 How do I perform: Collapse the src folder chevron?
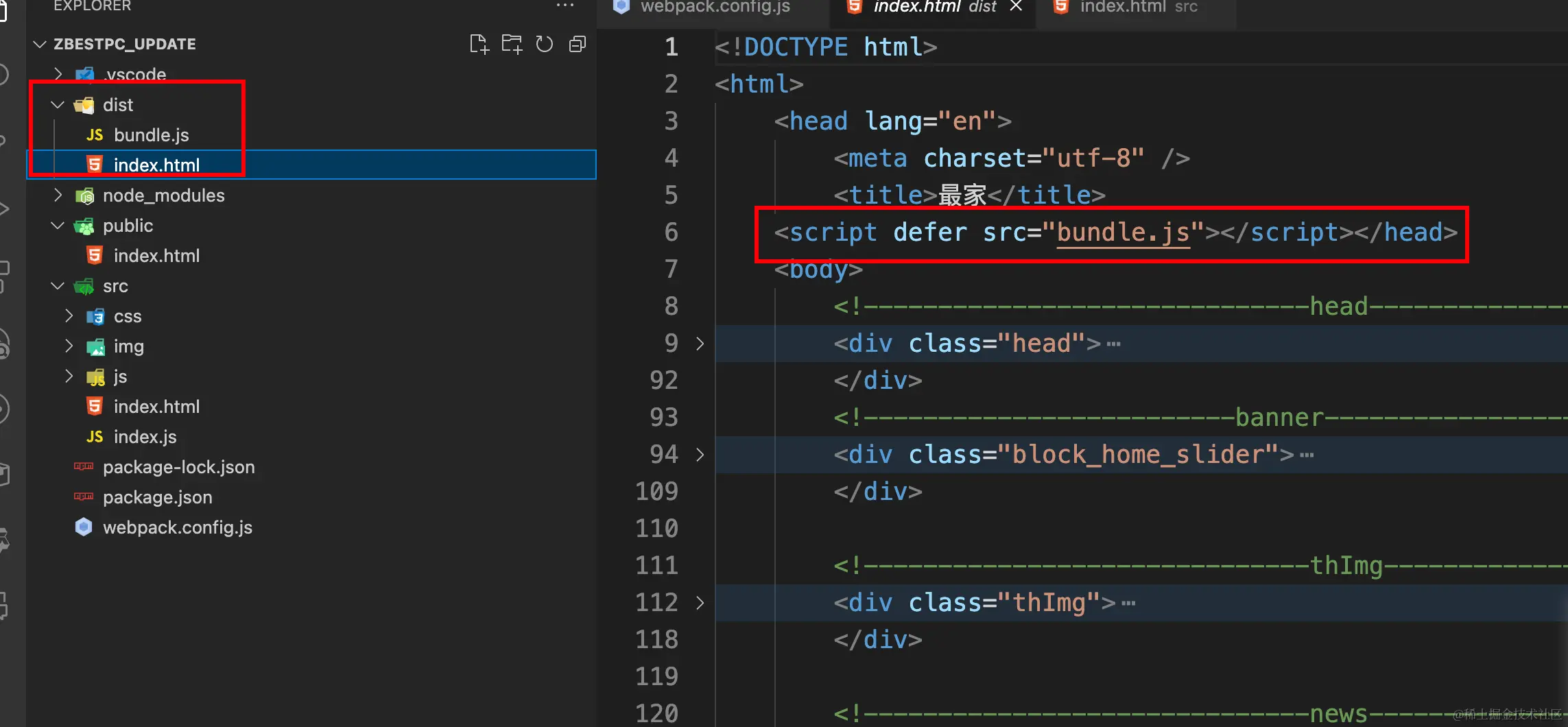click(x=58, y=286)
